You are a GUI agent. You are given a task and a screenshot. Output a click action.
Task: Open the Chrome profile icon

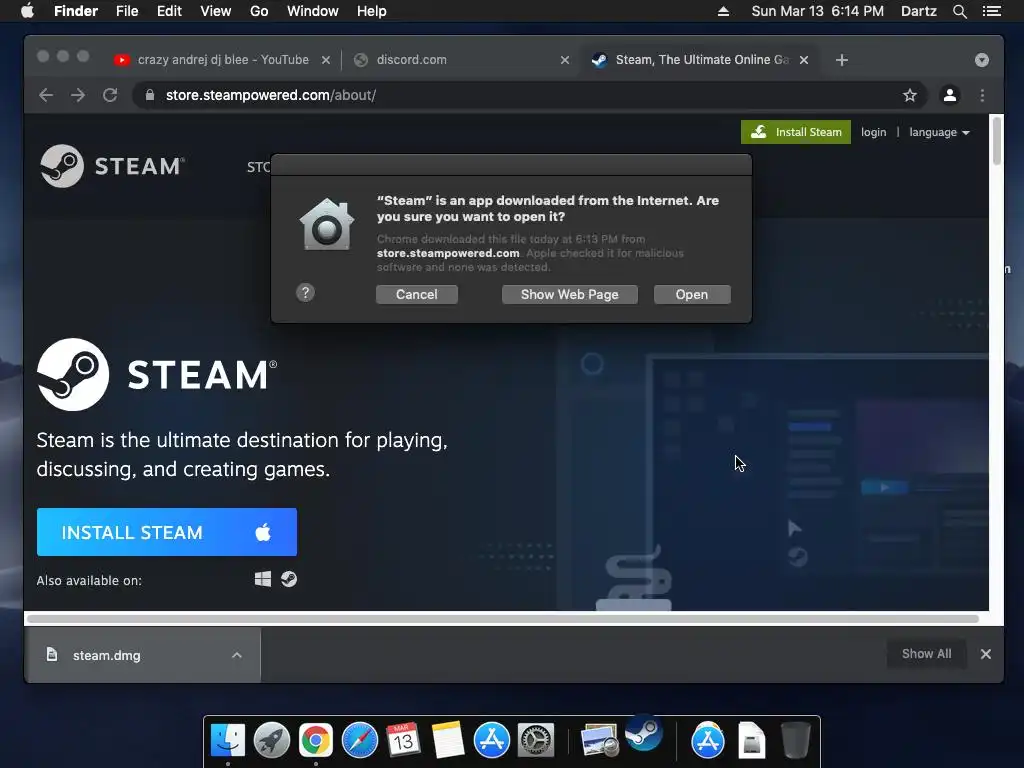coord(950,95)
